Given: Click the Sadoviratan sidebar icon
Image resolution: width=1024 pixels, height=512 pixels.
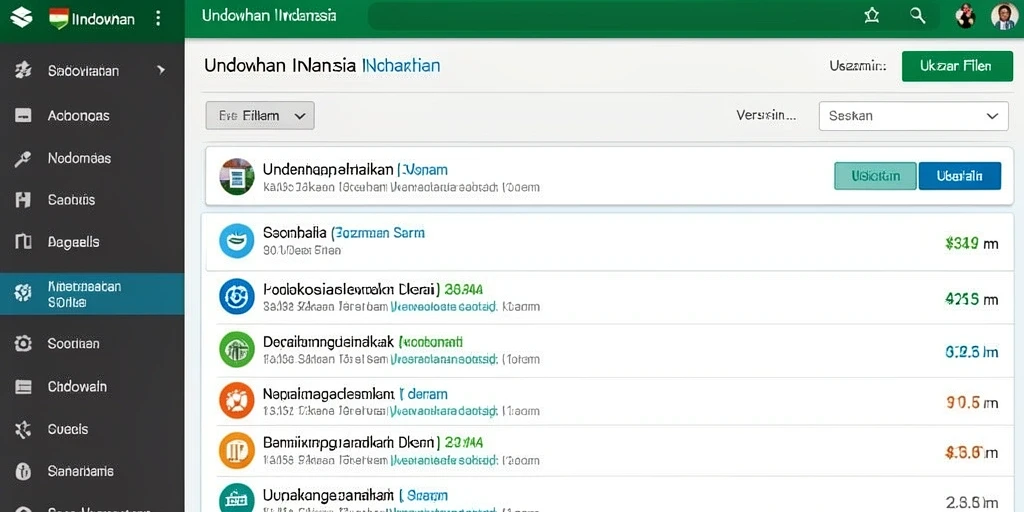Looking at the screenshot, I should coord(23,71).
